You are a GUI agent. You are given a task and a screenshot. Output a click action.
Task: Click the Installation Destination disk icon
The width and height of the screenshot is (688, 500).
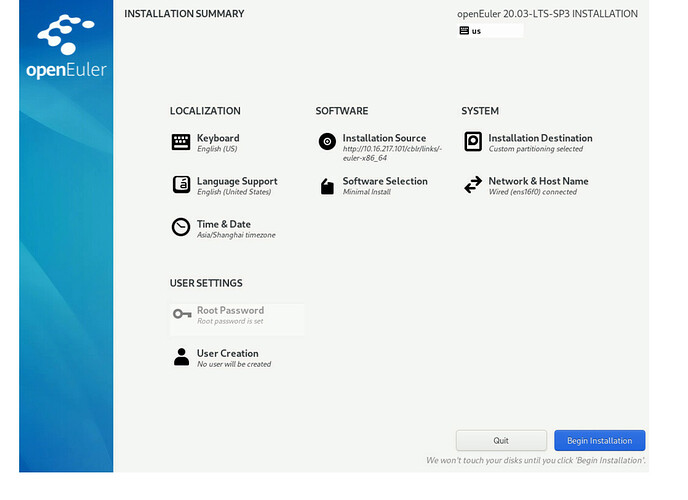pyautogui.click(x=473, y=142)
